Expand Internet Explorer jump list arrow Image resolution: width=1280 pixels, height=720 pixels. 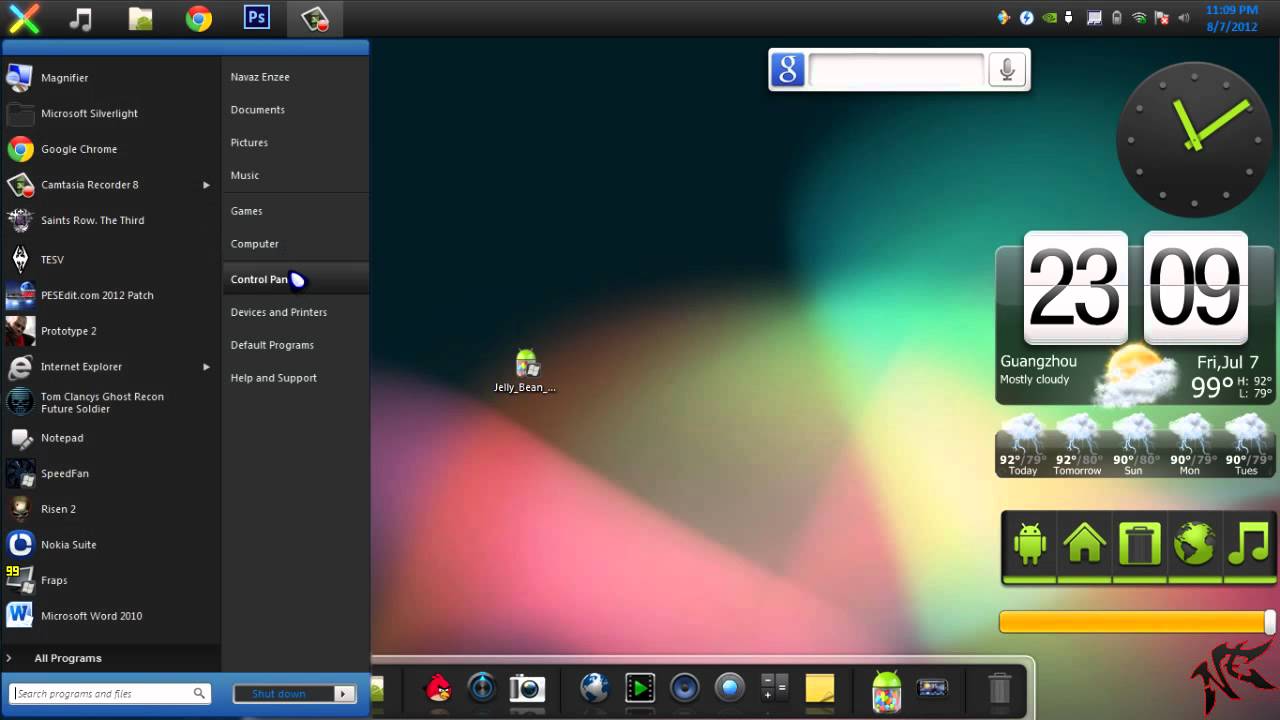[206, 367]
